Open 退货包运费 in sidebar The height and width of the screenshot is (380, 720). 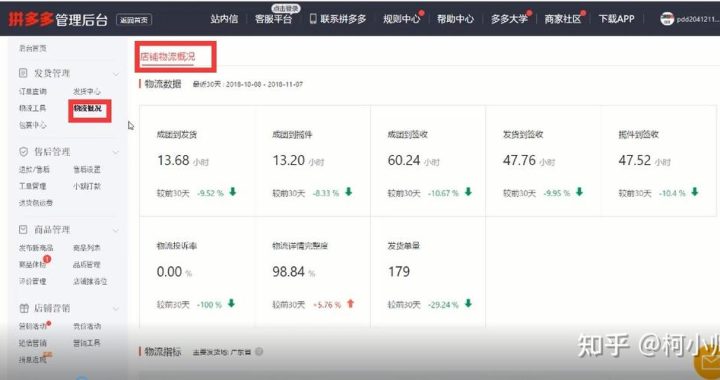tap(36, 202)
